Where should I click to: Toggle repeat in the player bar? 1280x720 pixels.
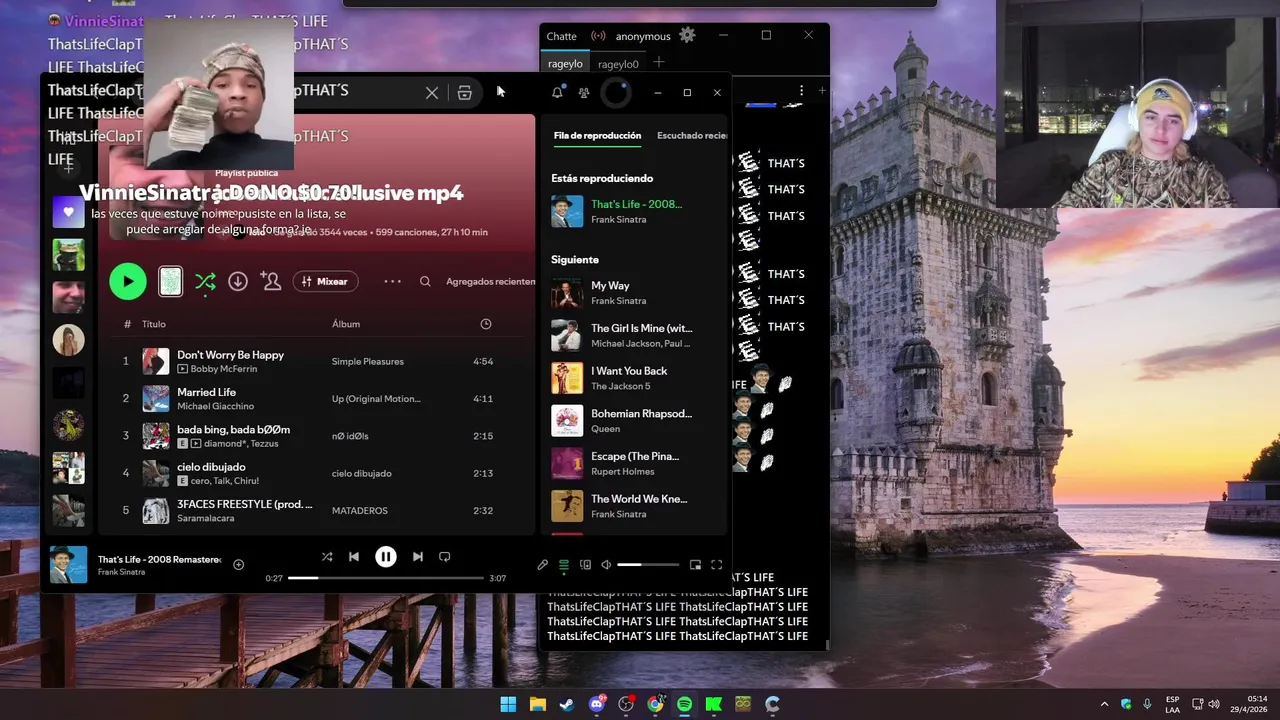pyautogui.click(x=445, y=557)
